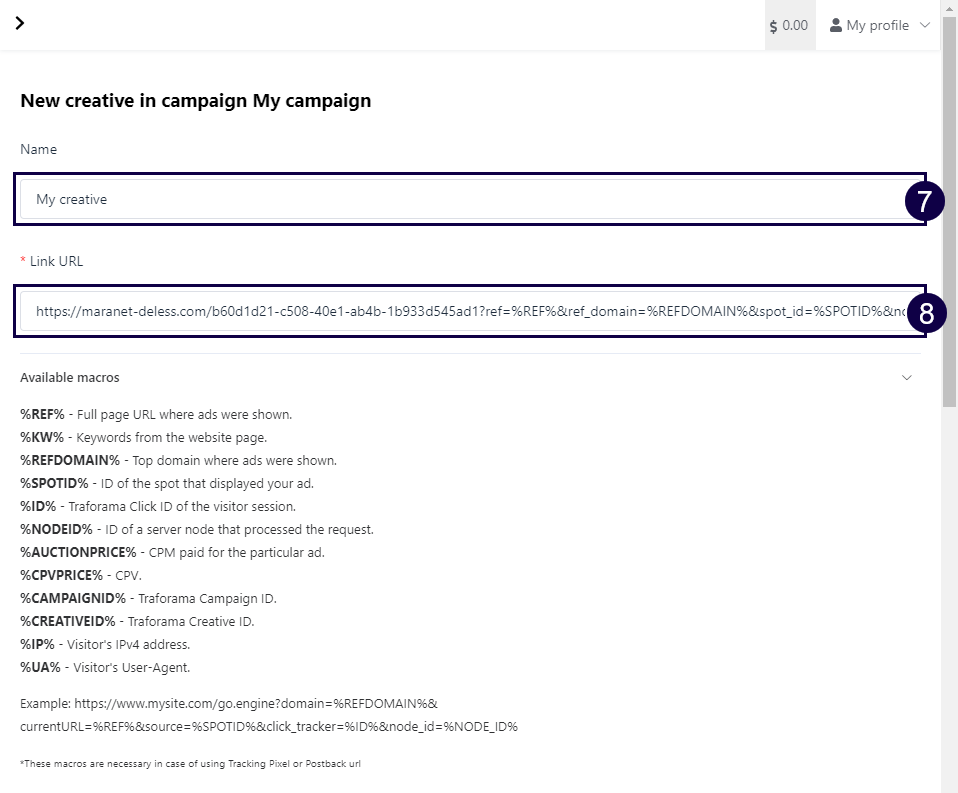Image resolution: width=958 pixels, height=793 pixels.
Task: Select the %KW% macro
Action: [42, 437]
